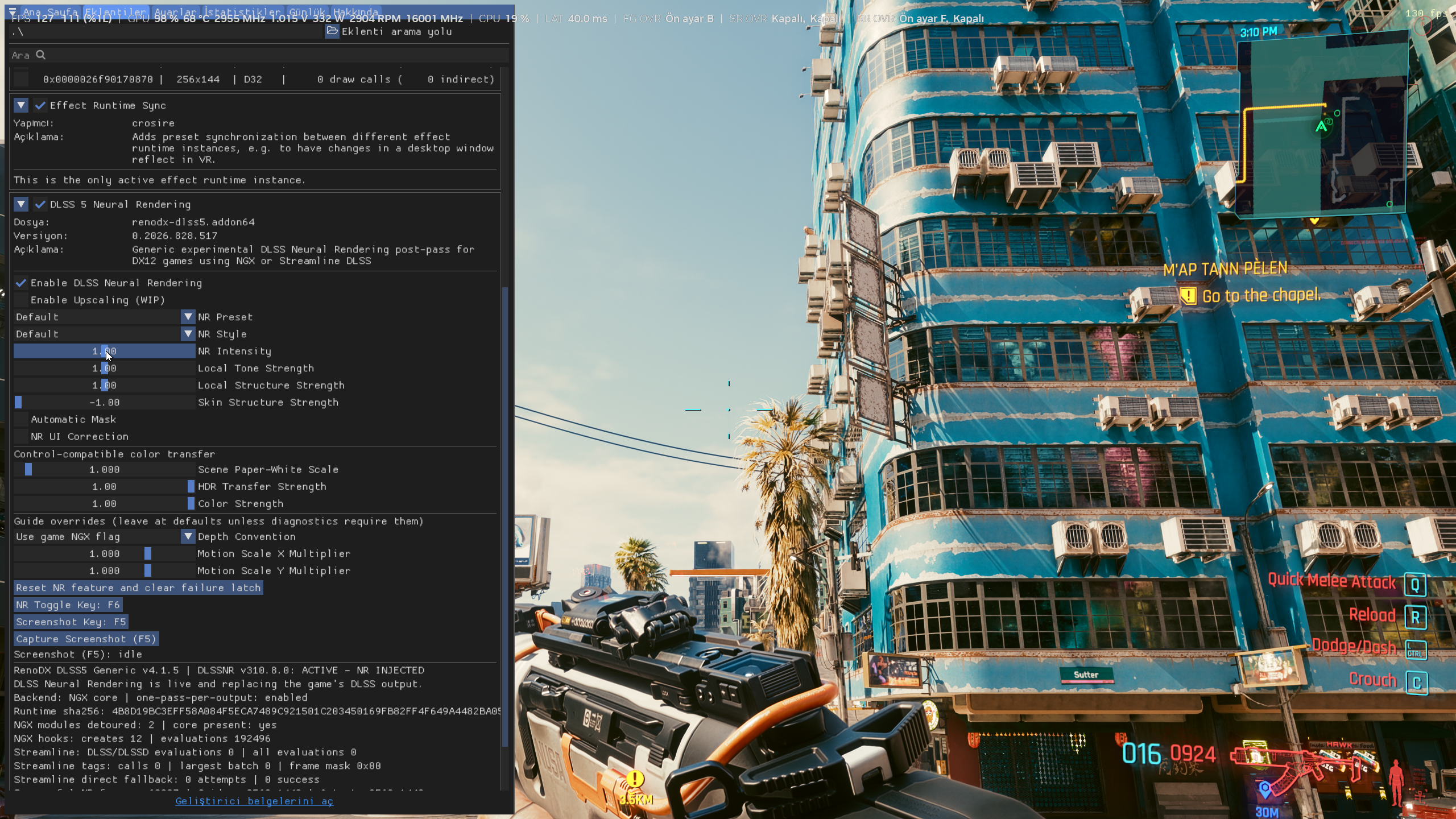Click the in-game minimap
The width and height of the screenshot is (1456, 819).
coord(1322,124)
